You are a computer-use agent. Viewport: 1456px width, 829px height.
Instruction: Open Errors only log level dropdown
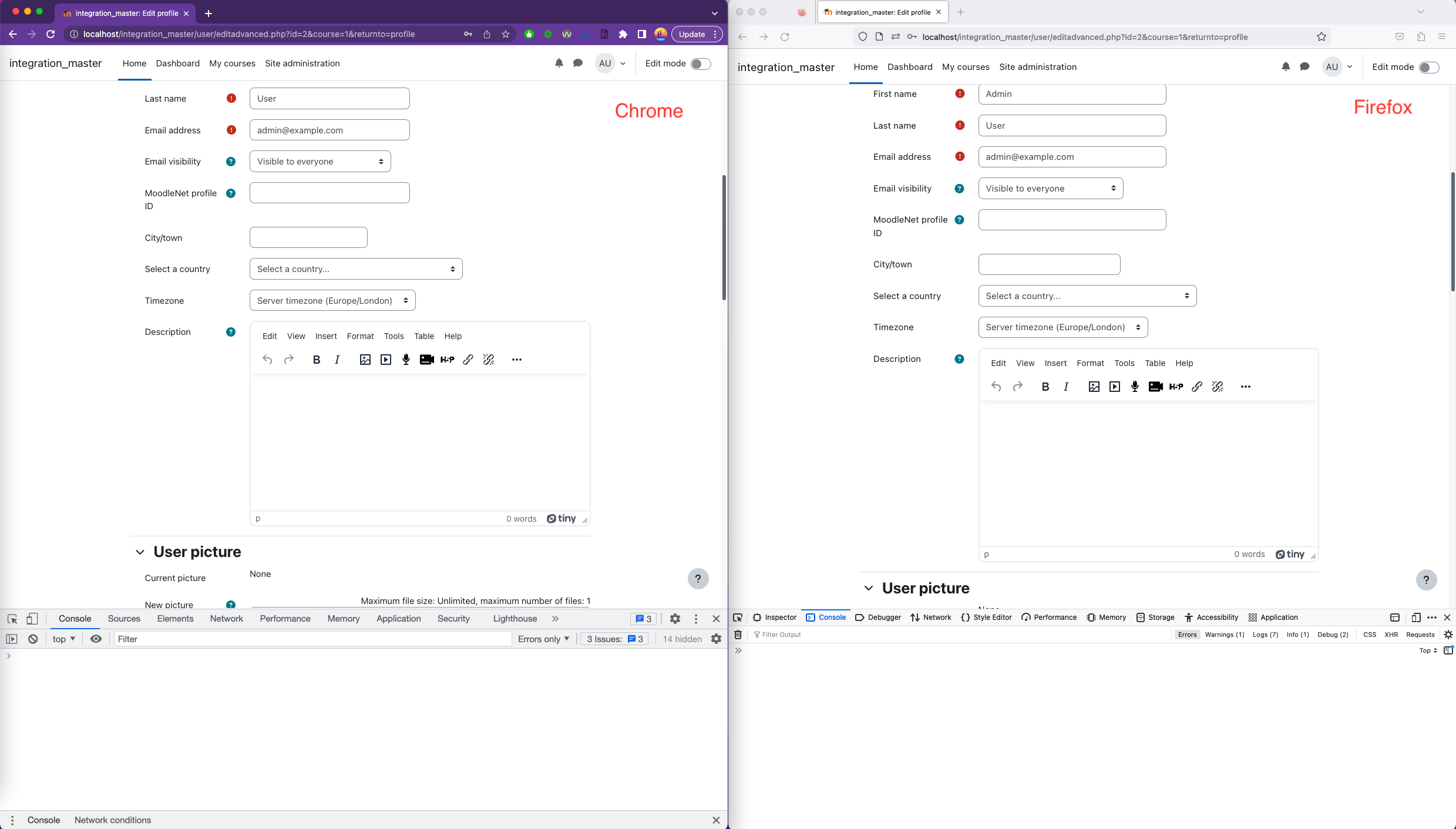(x=543, y=639)
